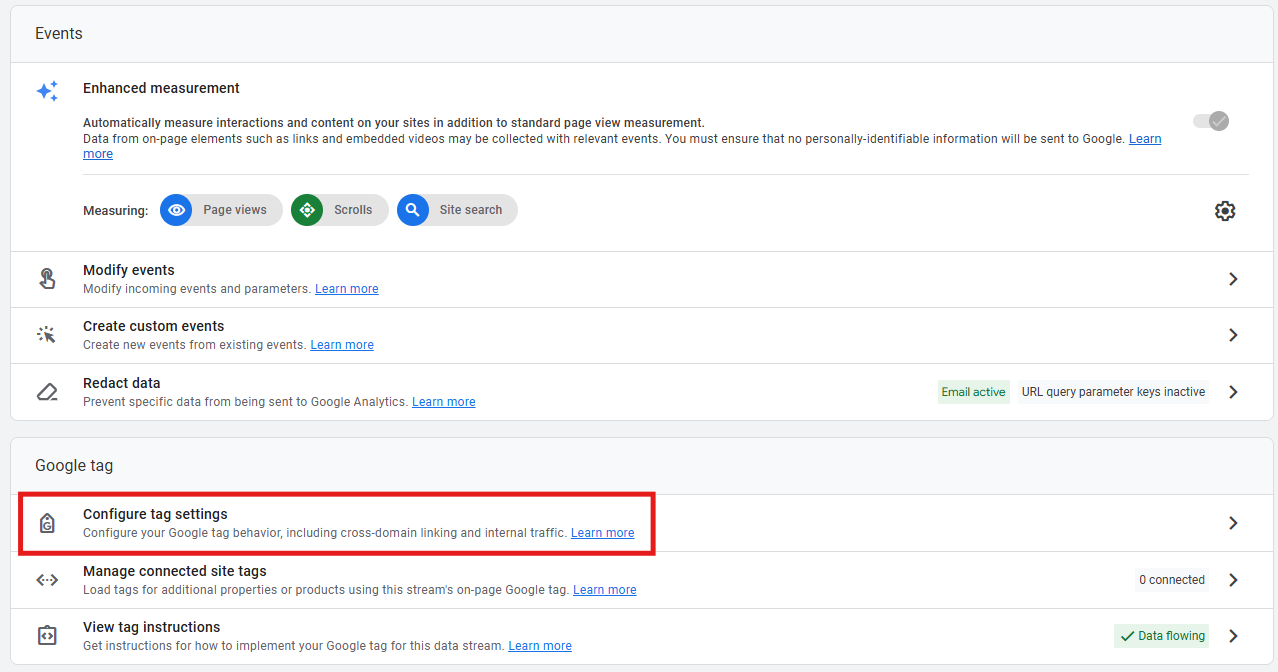
Task: Click the Modify events hand icon
Action: (x=47, y=279)
